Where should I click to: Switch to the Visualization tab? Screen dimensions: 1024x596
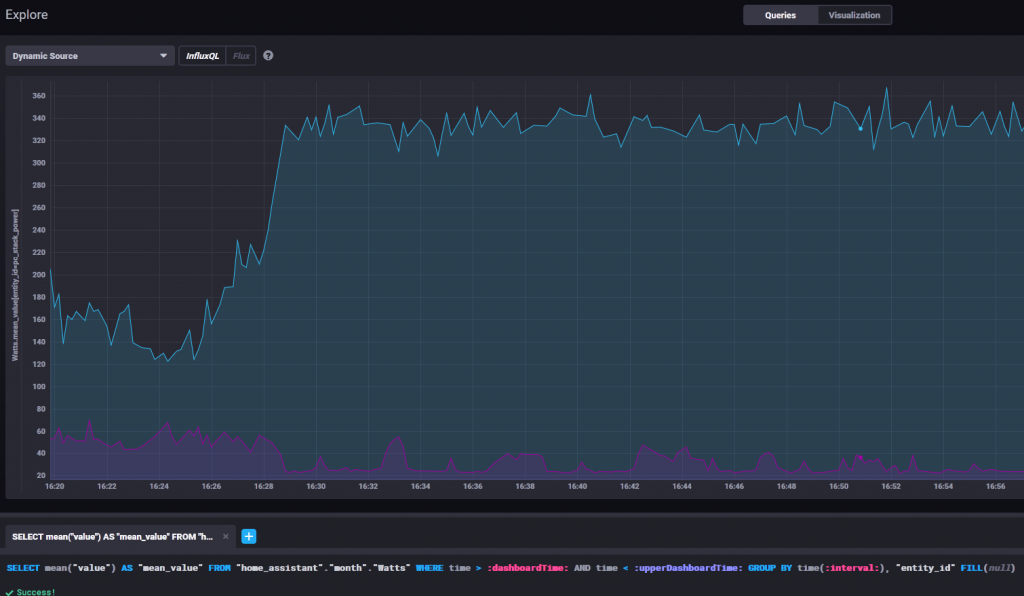click(854, 15)
